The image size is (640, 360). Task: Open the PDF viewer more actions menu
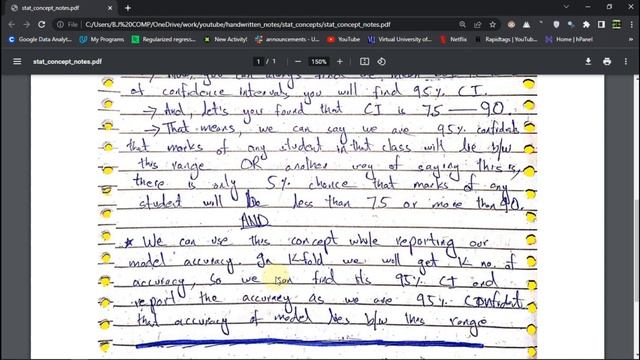click(x=626, y=61)
